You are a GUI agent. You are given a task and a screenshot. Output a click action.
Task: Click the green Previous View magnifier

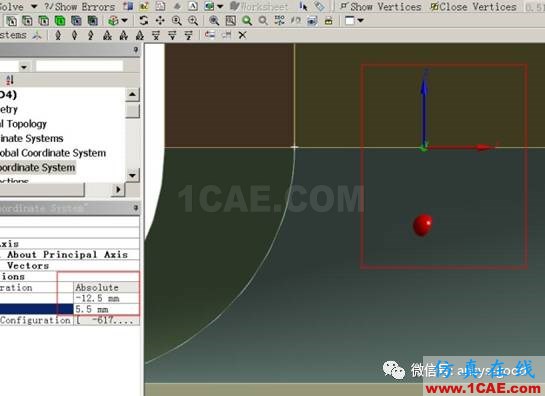click(x=247, y=21)
